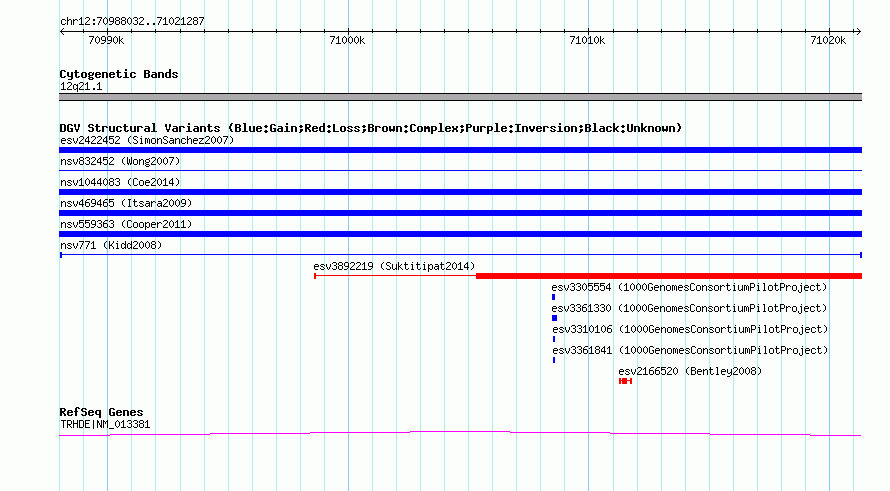Select the gray 12q21.1 cytogenetic band bar
This screenshot has width=890, height=491.
pyautogui.click(x=460, y=97)
